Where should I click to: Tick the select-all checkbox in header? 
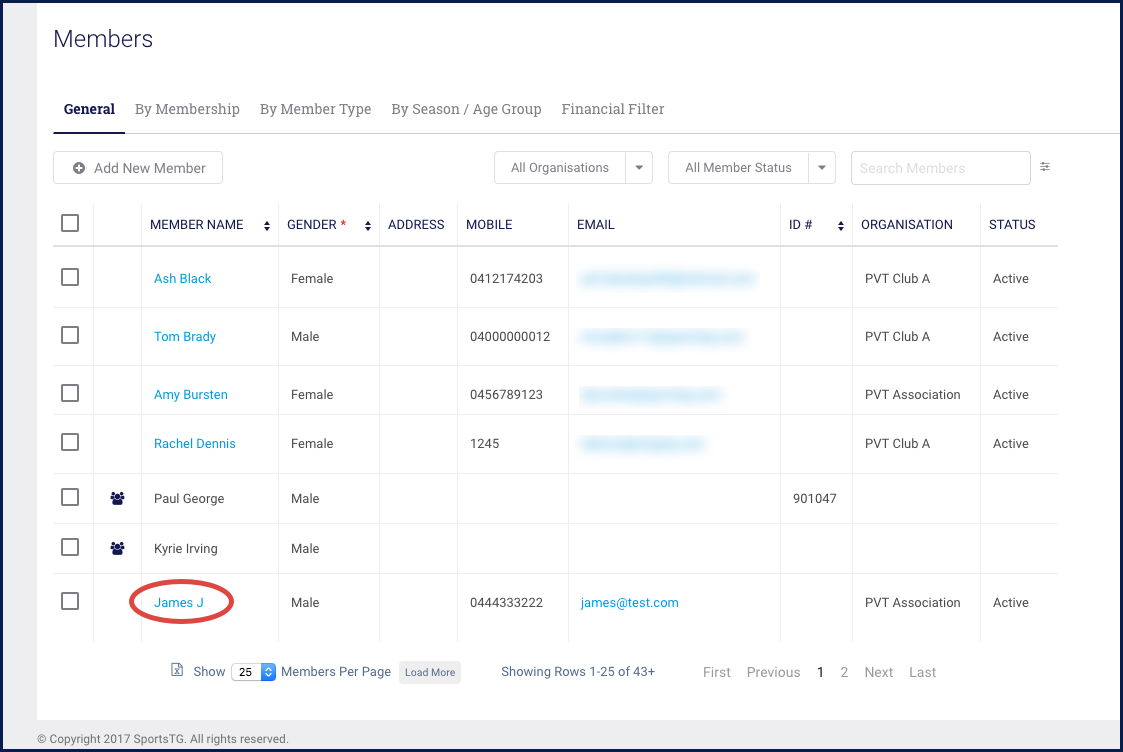click(70, 223)
